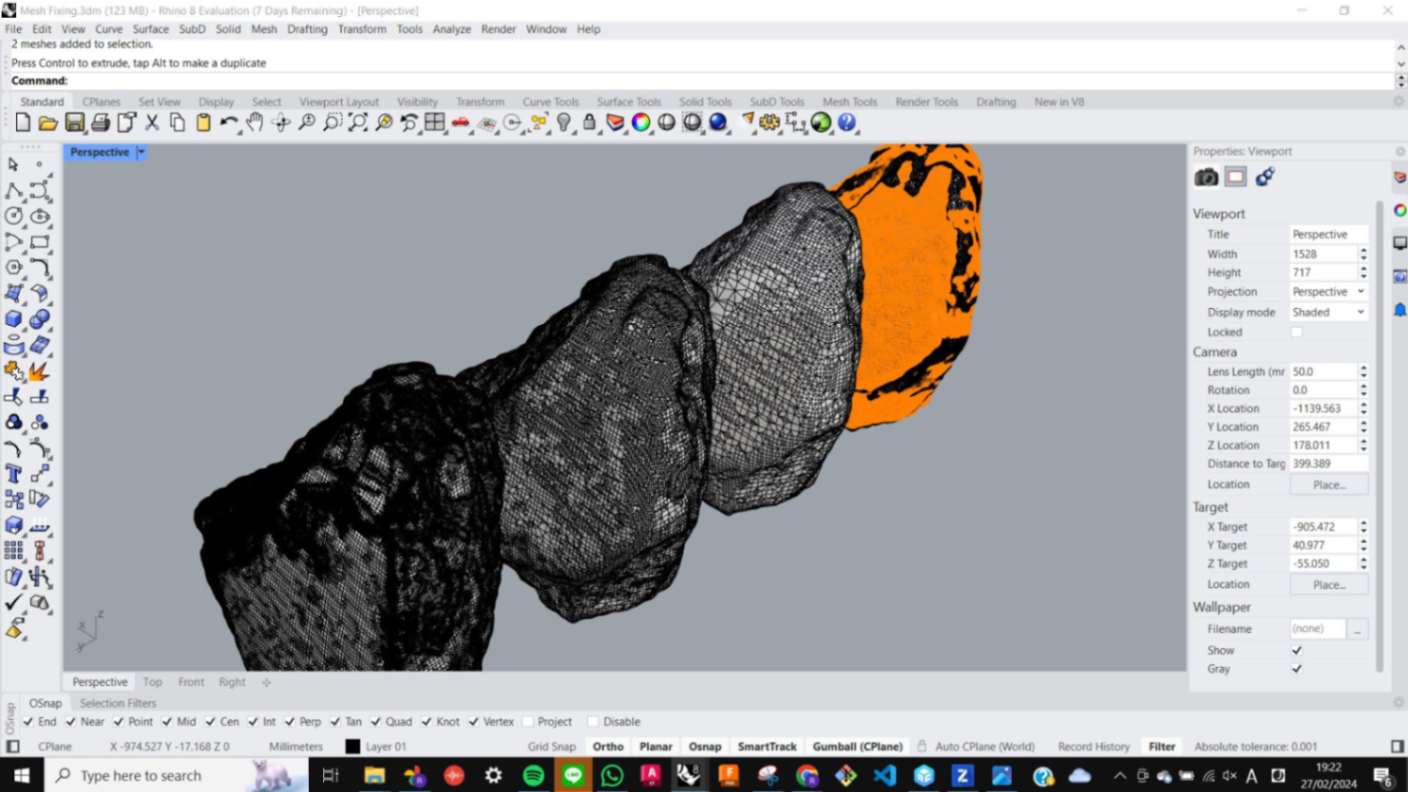Click the red car Named Views icon
The image size is (1408, 792).
[x=461, y=123]
